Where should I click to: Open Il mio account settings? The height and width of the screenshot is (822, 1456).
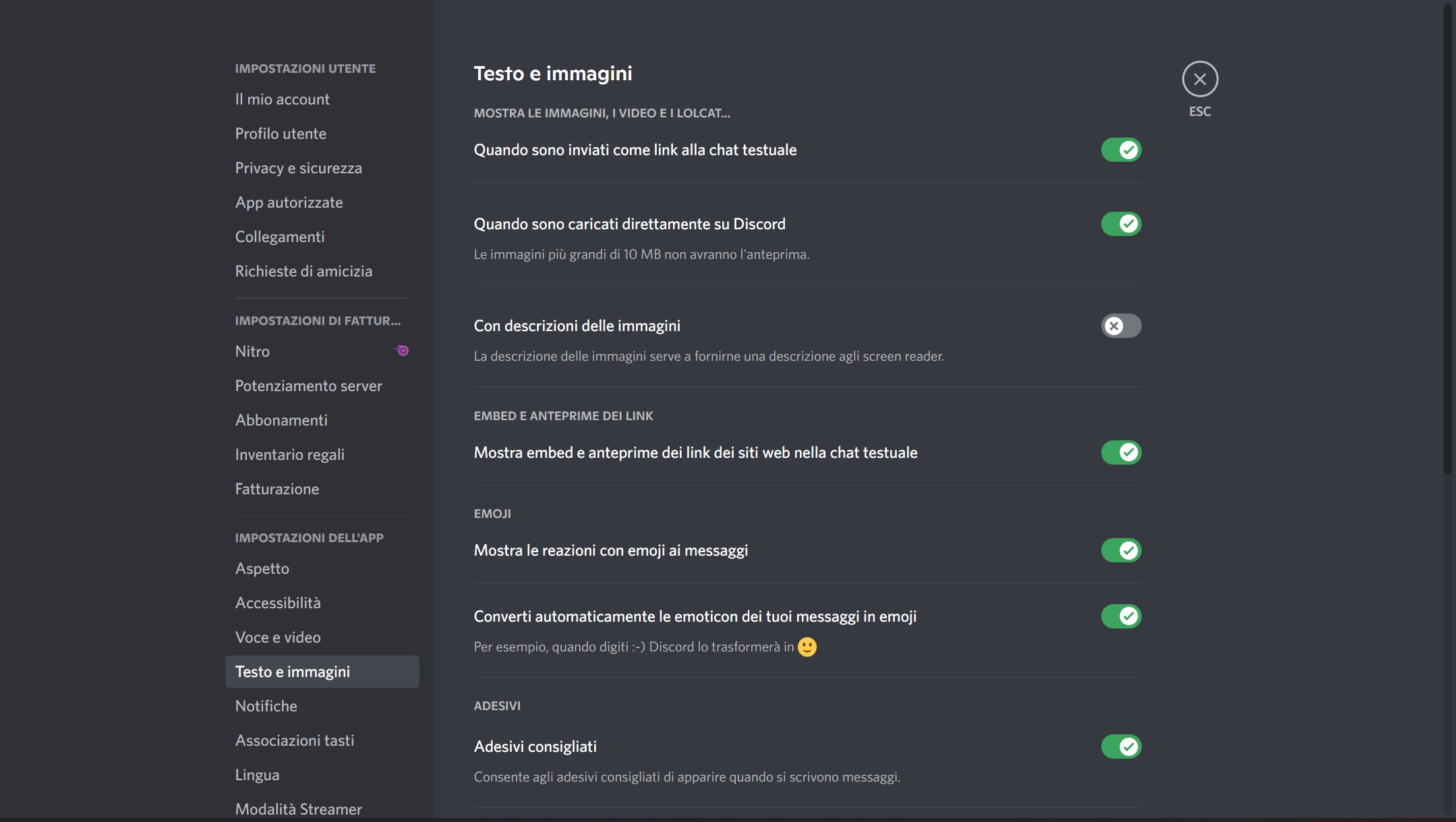[282, 99]
